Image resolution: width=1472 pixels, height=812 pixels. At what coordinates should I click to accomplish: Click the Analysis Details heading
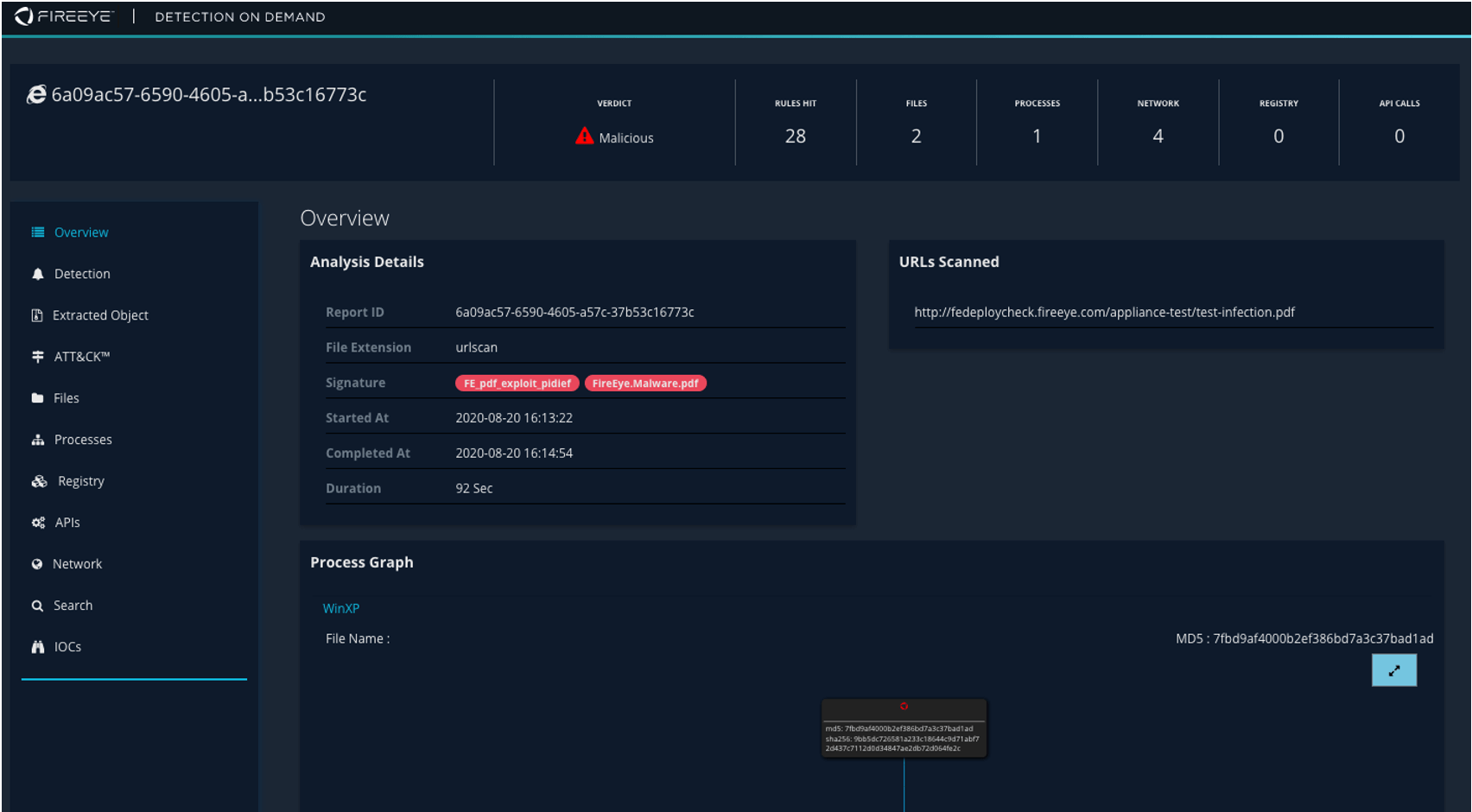(x=367, y=262)
